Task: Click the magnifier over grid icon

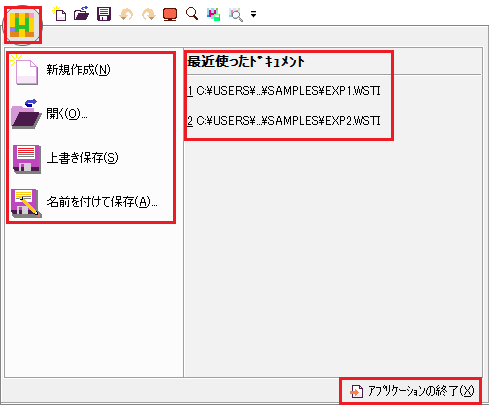Action: tap(236, 15)
